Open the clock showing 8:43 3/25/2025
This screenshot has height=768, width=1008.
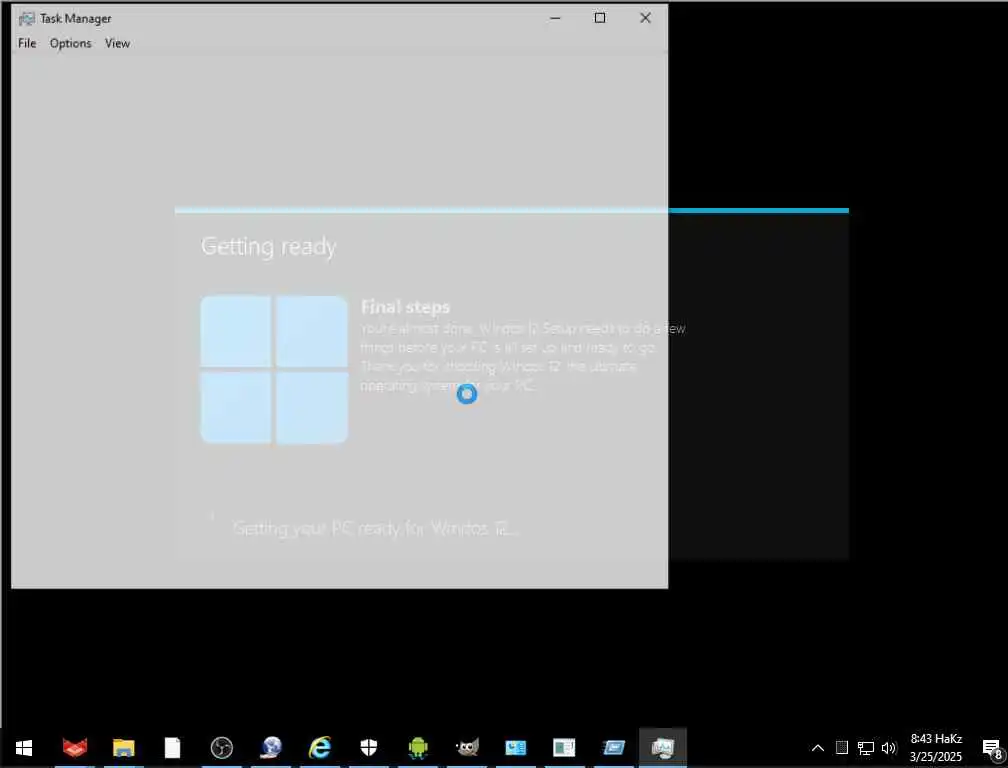pyautogui.click(x=936, y=747)
